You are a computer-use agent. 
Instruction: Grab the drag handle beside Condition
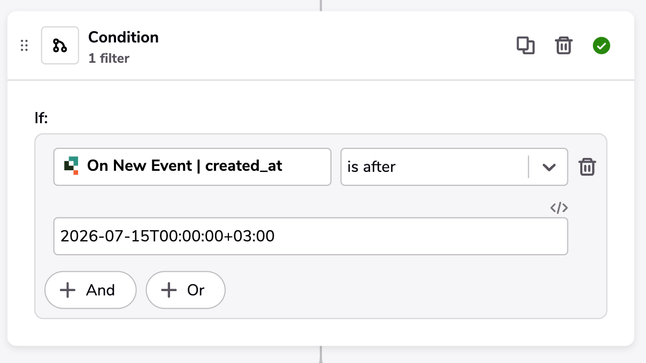click(x=24, y=45)
